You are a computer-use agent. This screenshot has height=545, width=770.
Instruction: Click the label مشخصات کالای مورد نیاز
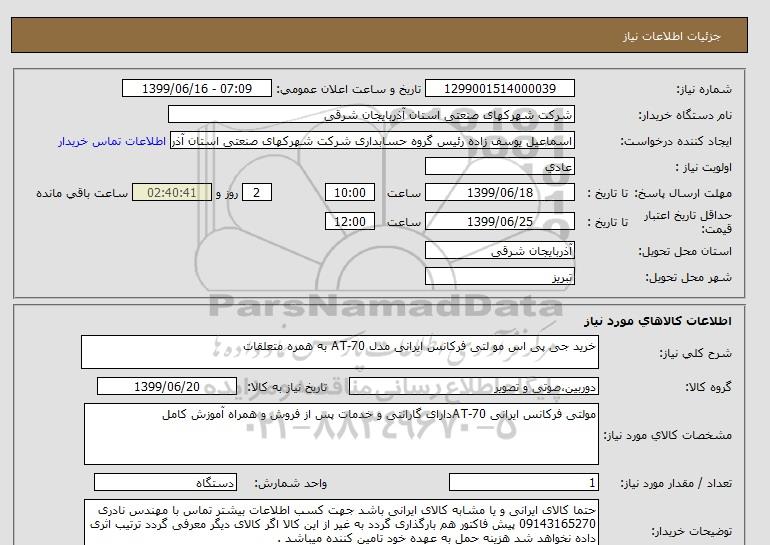[x=668, y=435]
